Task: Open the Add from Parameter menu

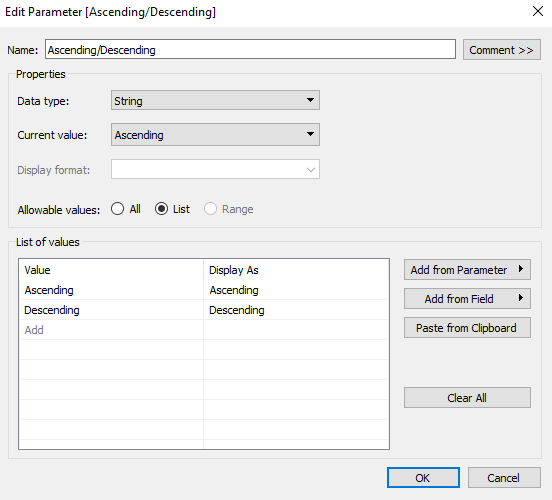Action: [467, 270]
